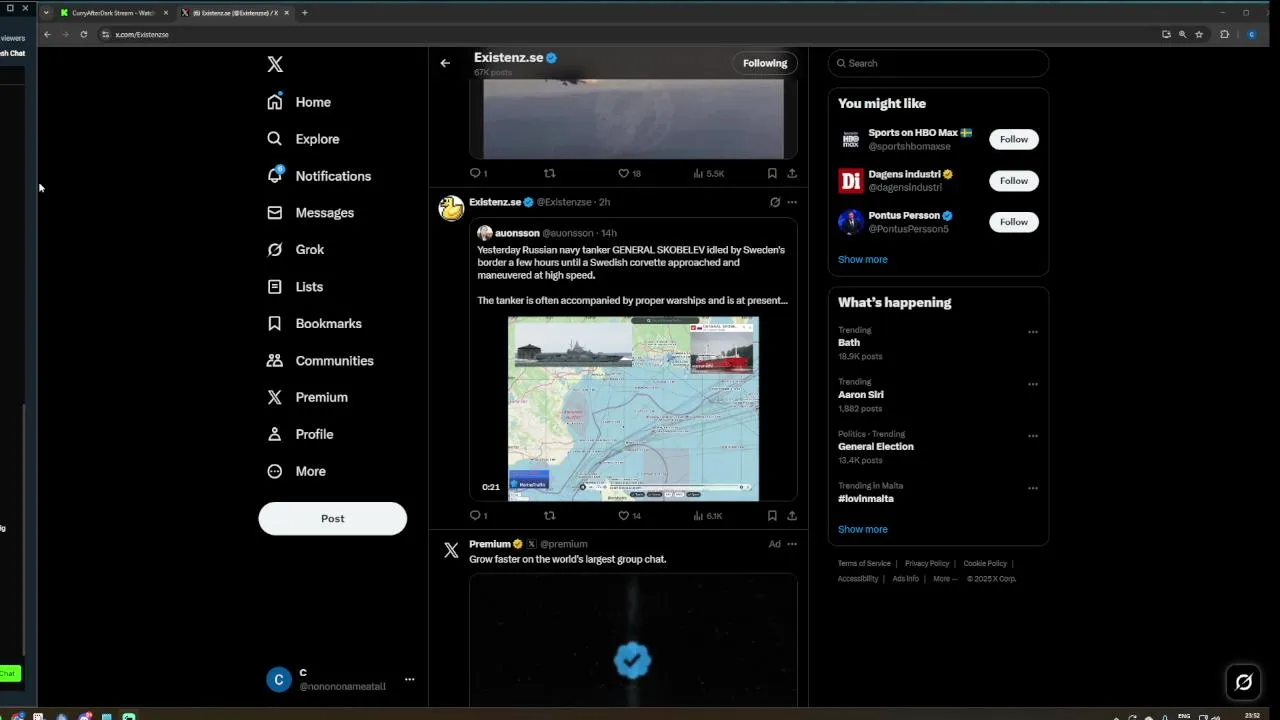The height and width of the screenshot is (720, 1280).
Task: Open options for General Election trend
Action: tap(1033, 436)
